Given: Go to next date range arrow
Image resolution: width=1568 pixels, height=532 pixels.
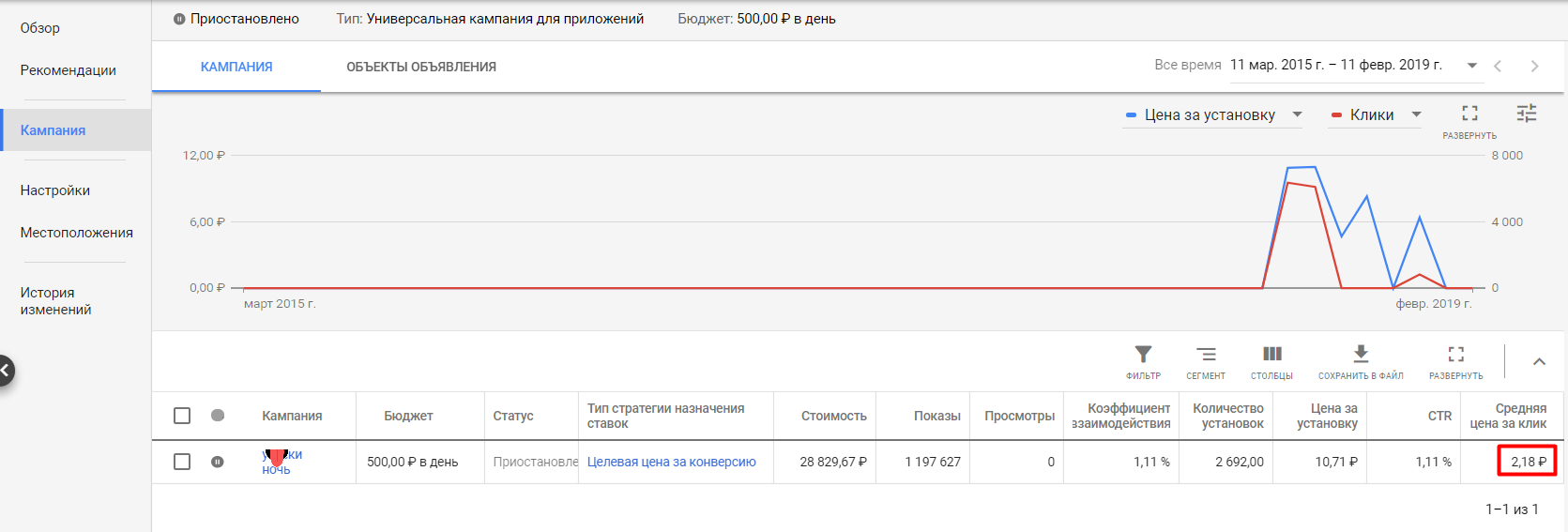Looking at the screenshot, I should [x=1534, y=66].
